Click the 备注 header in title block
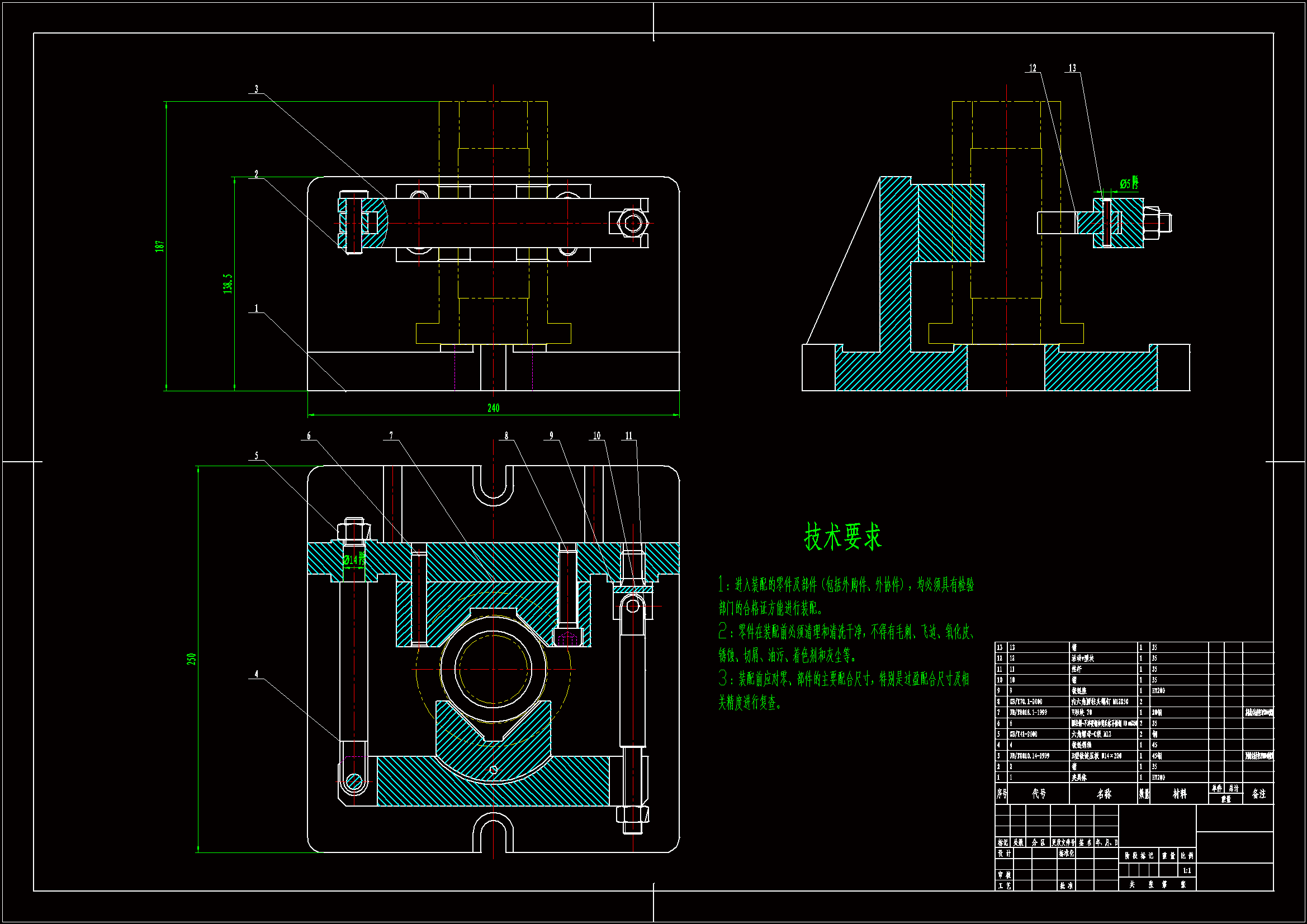The width and height of the screenshot is (1307, 924). [x=1258, y=794]
